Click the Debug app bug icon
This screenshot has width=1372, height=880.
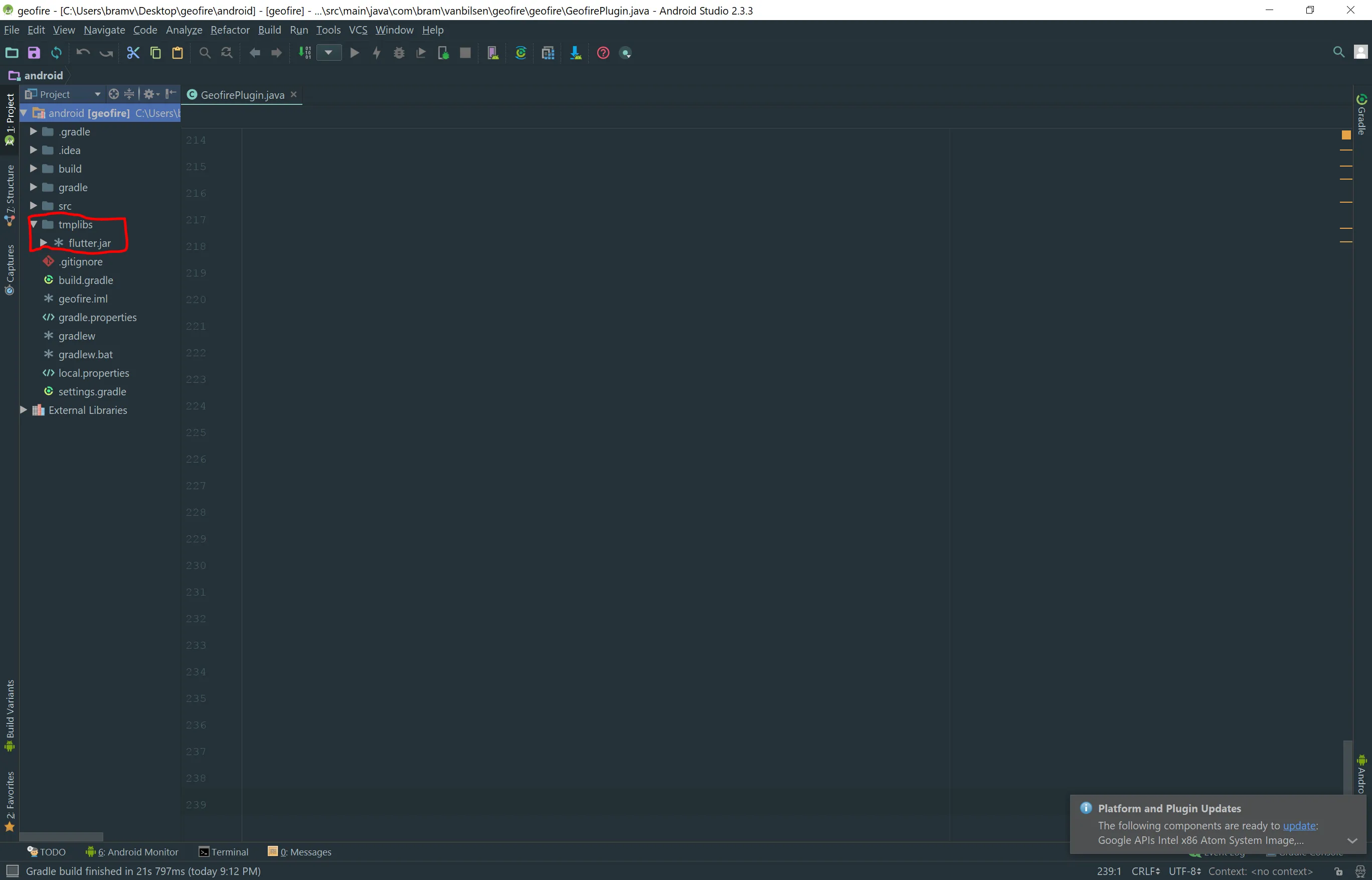pyautogui.click(x=399, y=53)
